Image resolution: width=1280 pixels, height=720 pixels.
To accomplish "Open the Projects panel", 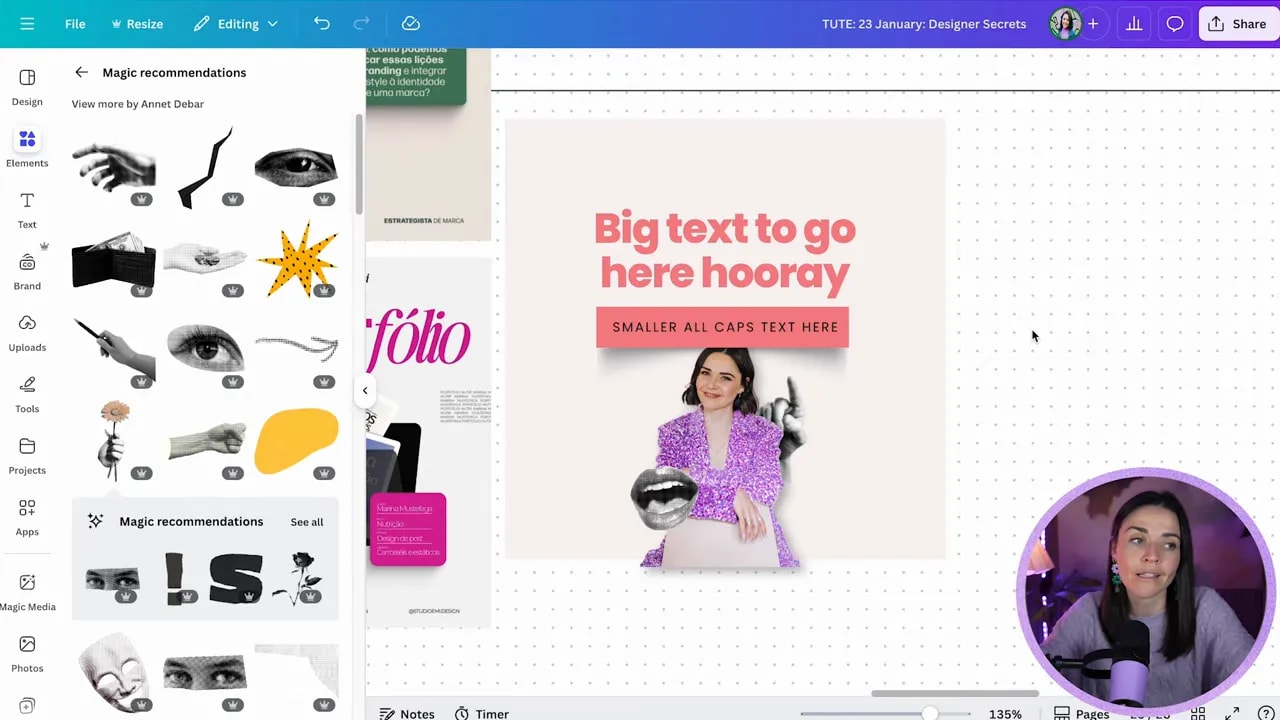I will point(27,456).
